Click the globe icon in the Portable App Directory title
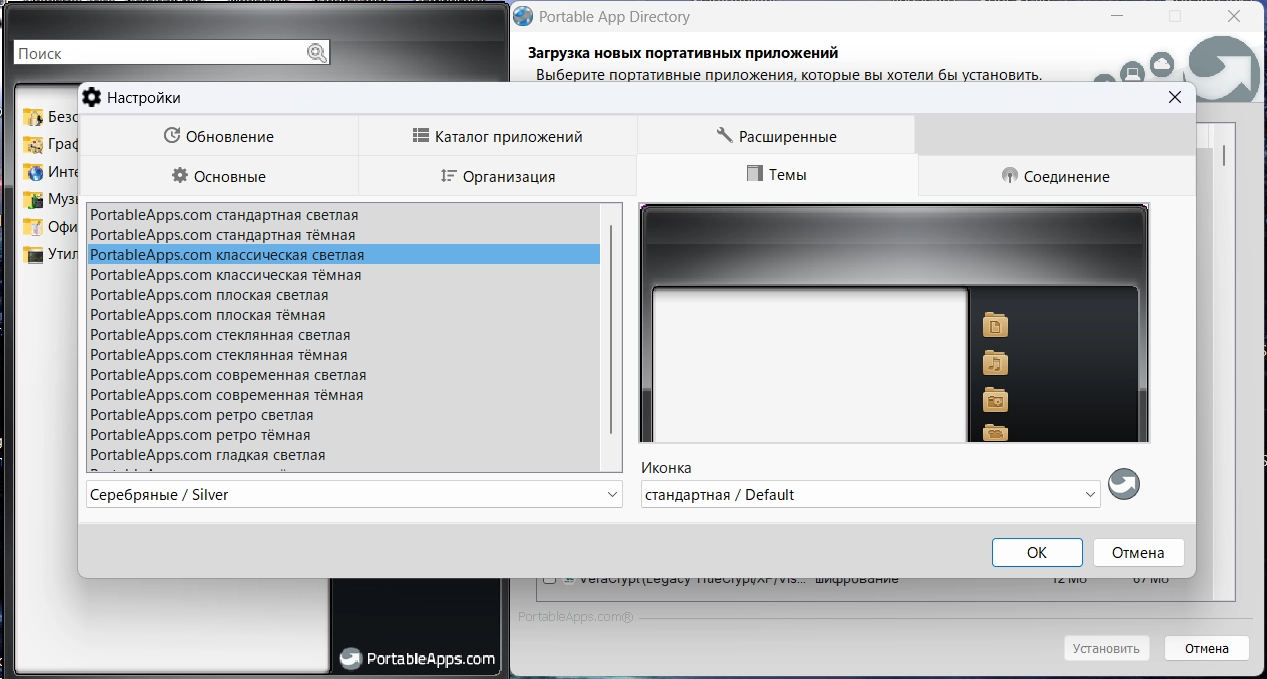This screenshot has height=679, width=1267. [523, 16]
